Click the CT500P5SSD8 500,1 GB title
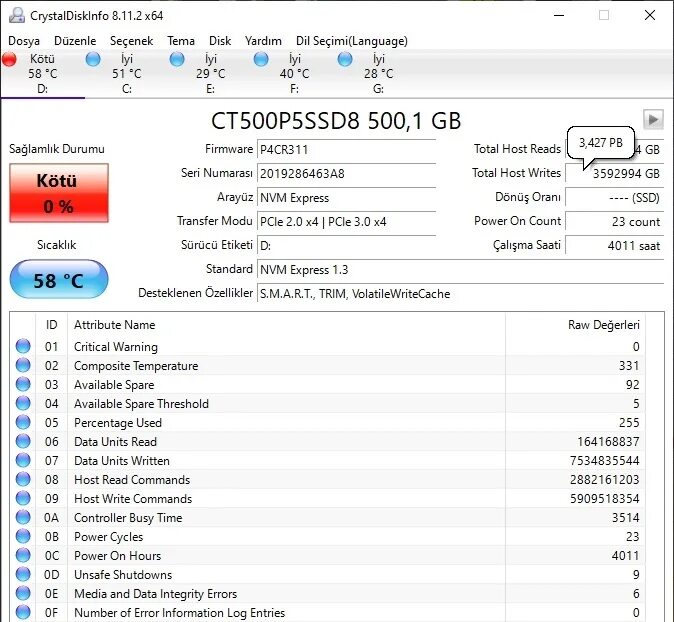Screen dimensions: 674x622 336,121
